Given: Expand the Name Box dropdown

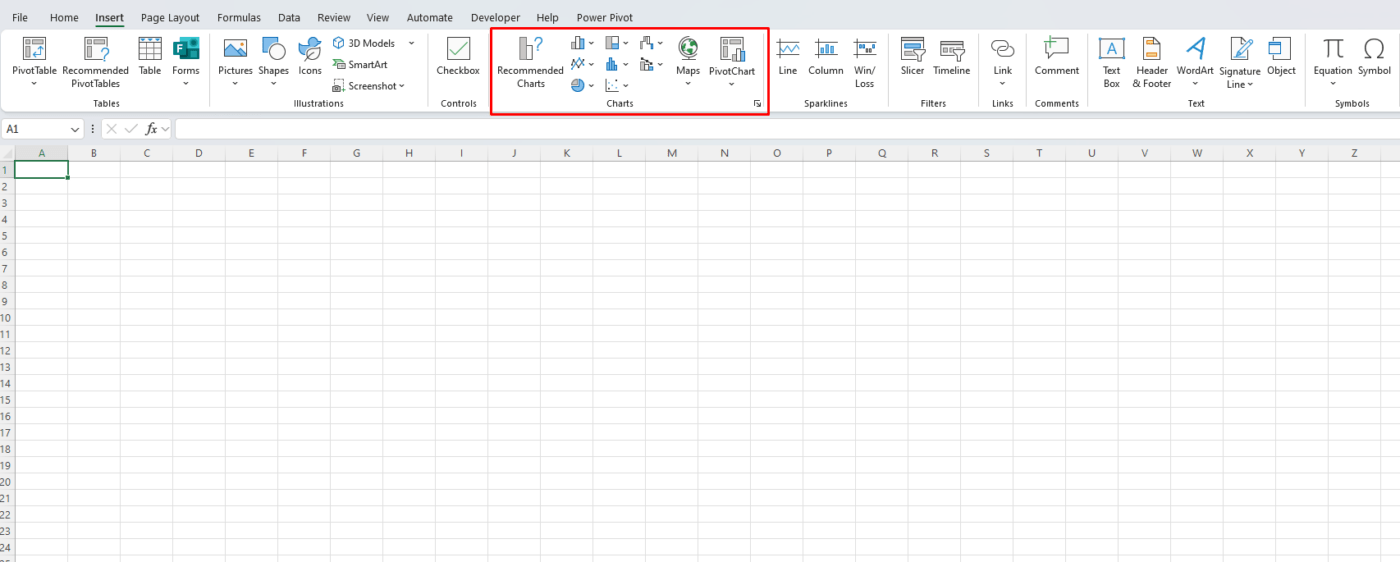Looking at the screenshot, I should (x=76, y=129).
